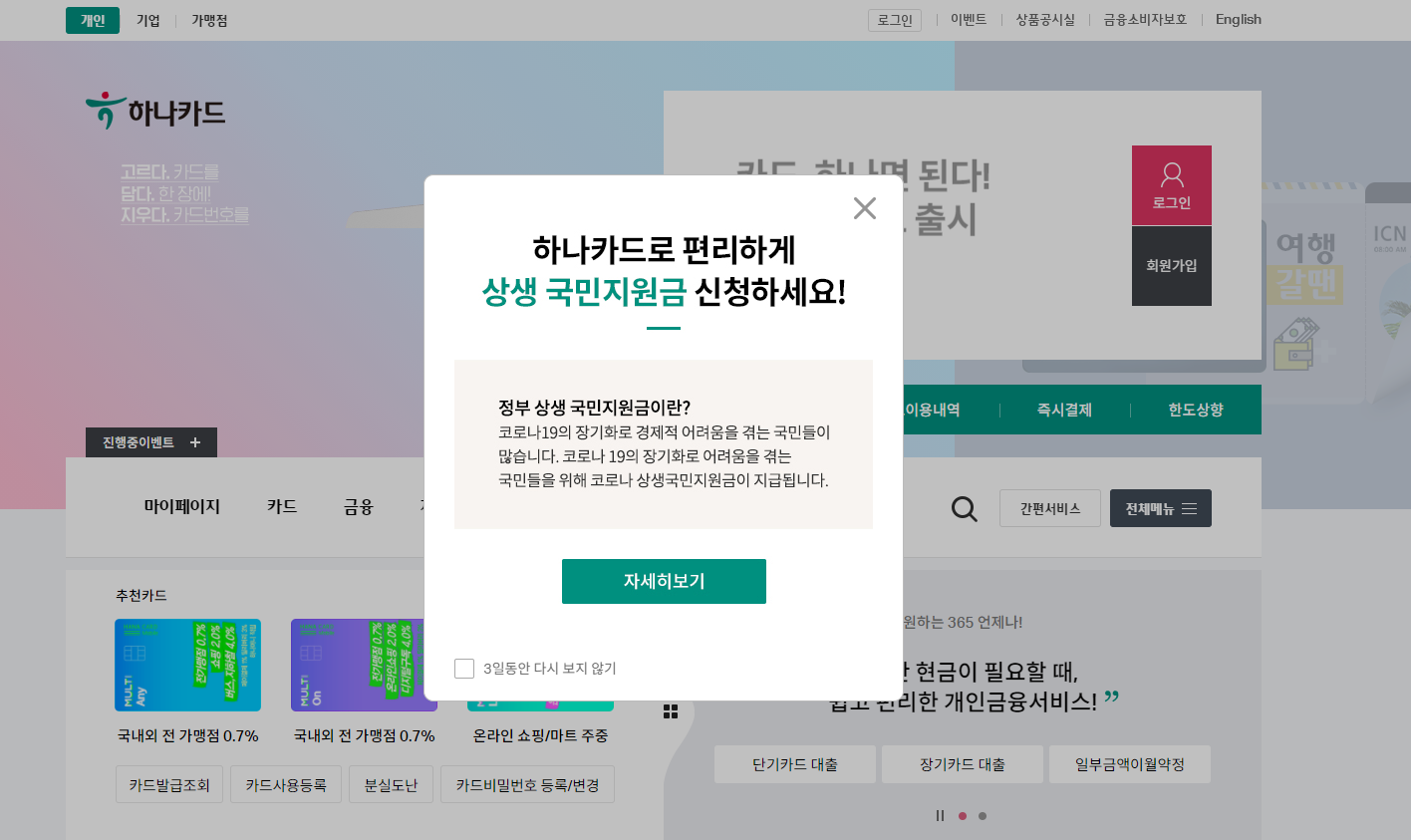Open 상품공시실 link
The image size is (1411, 840).
[1045, 19]
